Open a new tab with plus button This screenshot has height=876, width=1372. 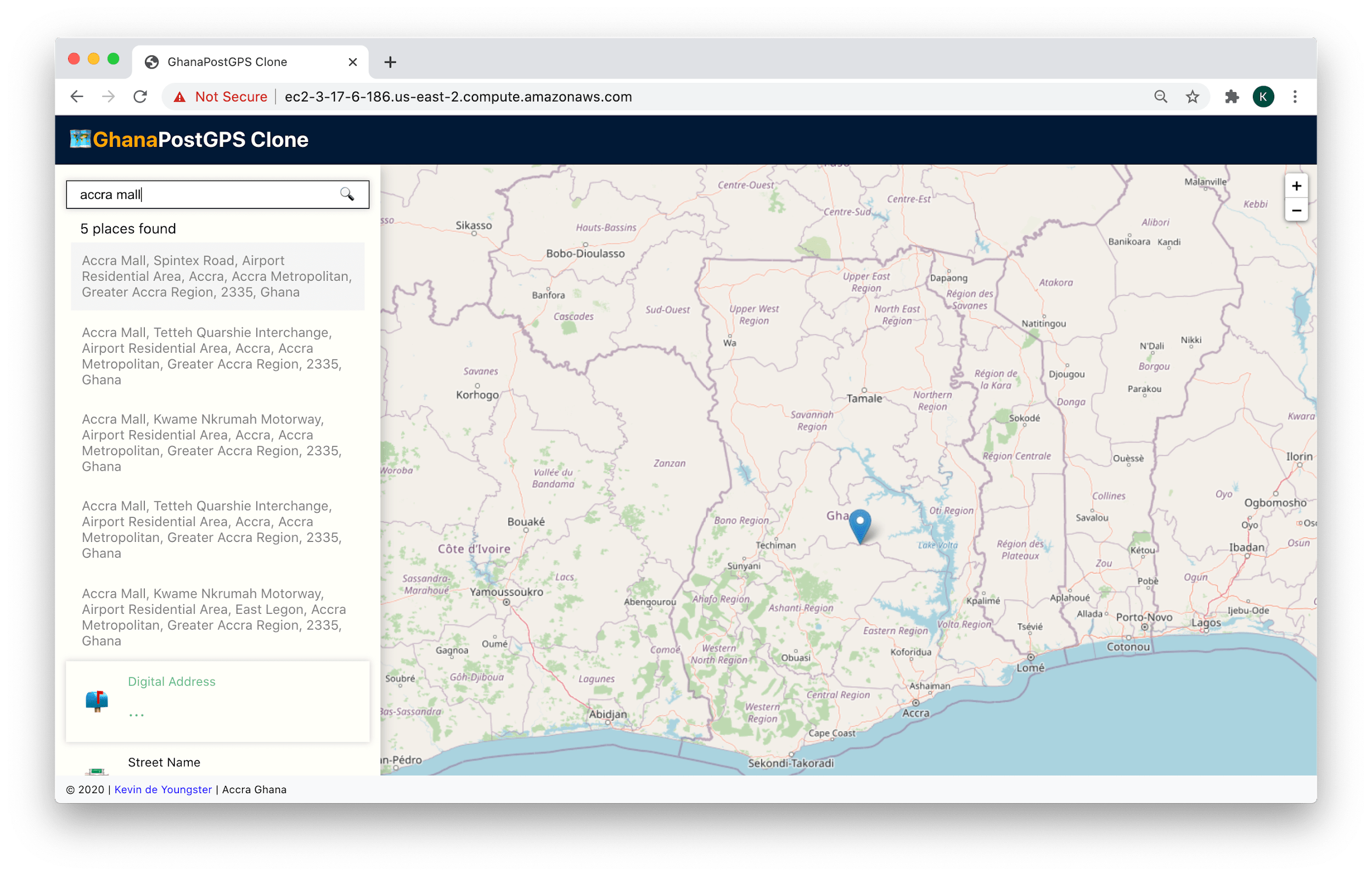pos(390,62)
